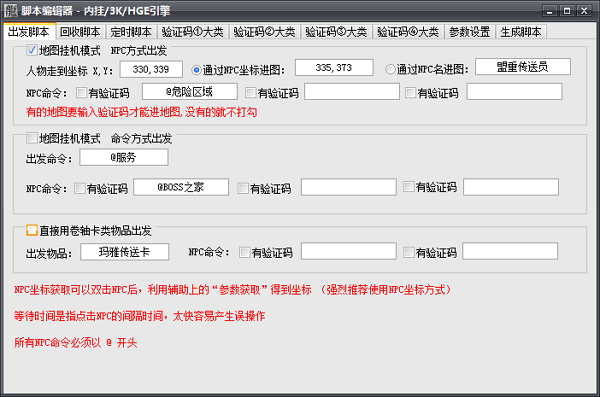Switch to the 出发脚本 tab
Screen dimensions: 600x397
pyautogui.click(x=30, y=31)
